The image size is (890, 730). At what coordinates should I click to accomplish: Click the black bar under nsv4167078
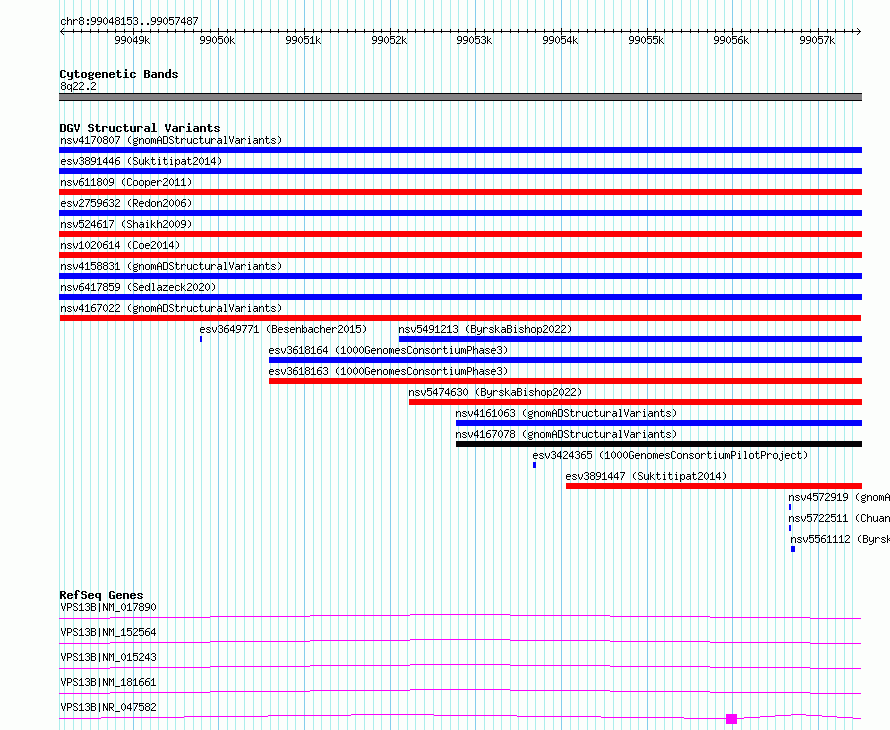(x=659, y=444)
